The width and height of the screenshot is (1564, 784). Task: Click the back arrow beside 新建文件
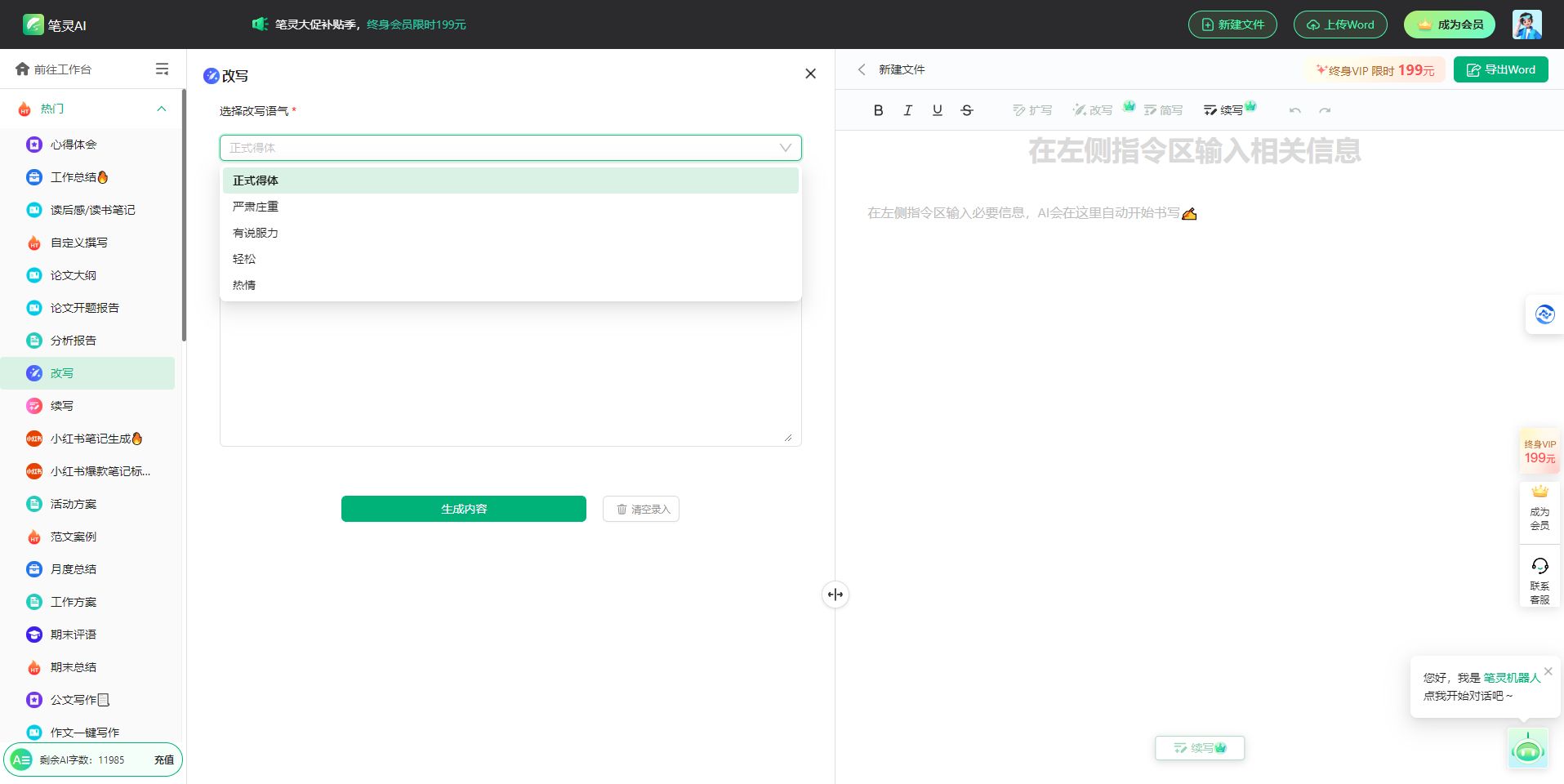(861, 69)
